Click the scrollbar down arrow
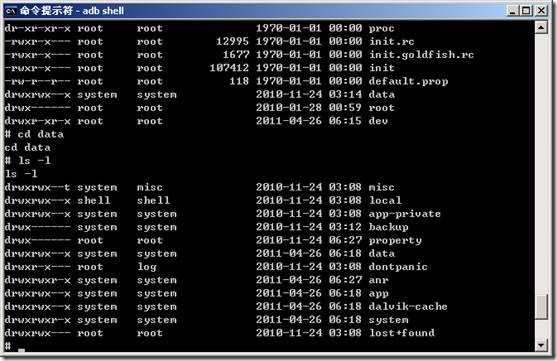The image size is (557, 361). 541,345
